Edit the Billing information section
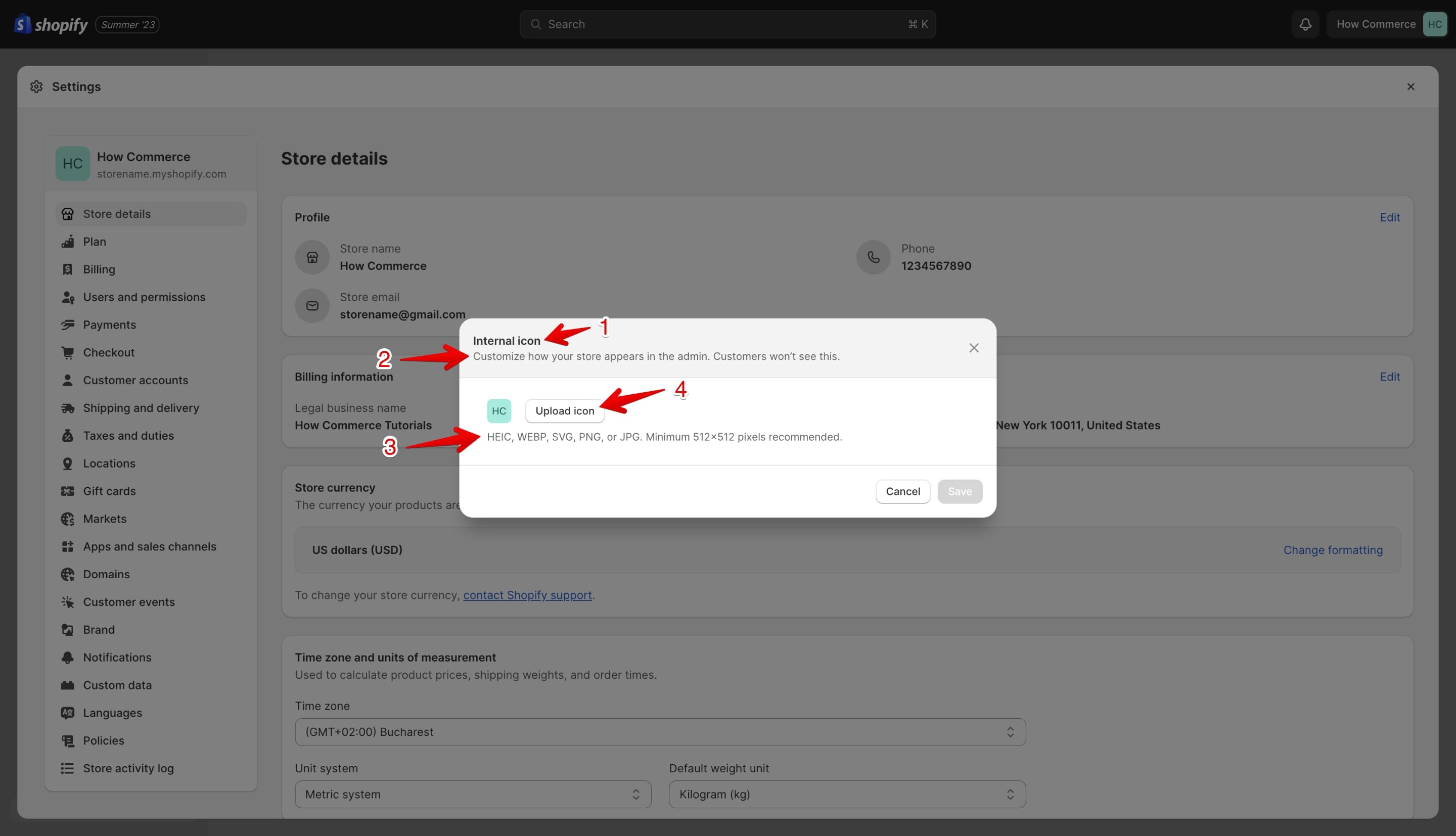1456x836 pixels. click(1389, 377)
